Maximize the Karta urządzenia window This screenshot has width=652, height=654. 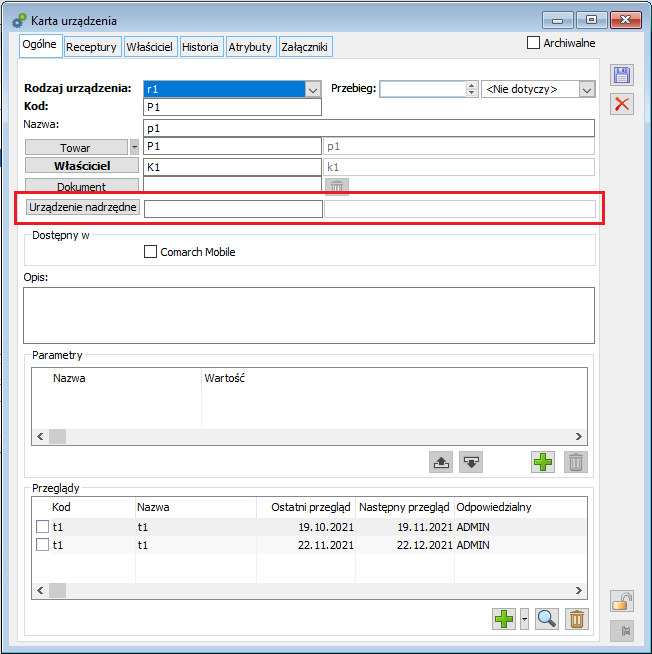[592, 20]
